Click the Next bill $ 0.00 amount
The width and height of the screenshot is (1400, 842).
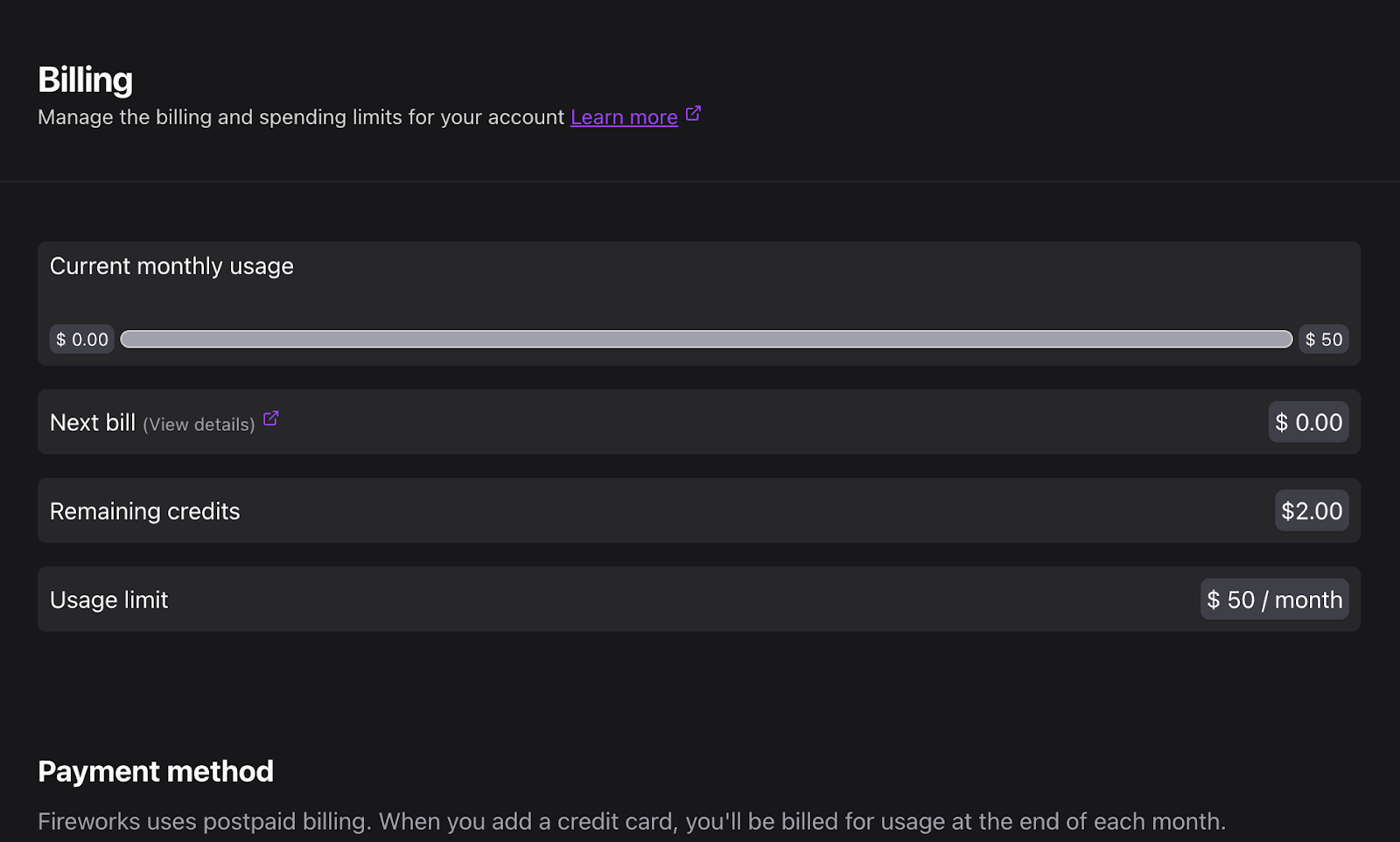pos(1308,423)
